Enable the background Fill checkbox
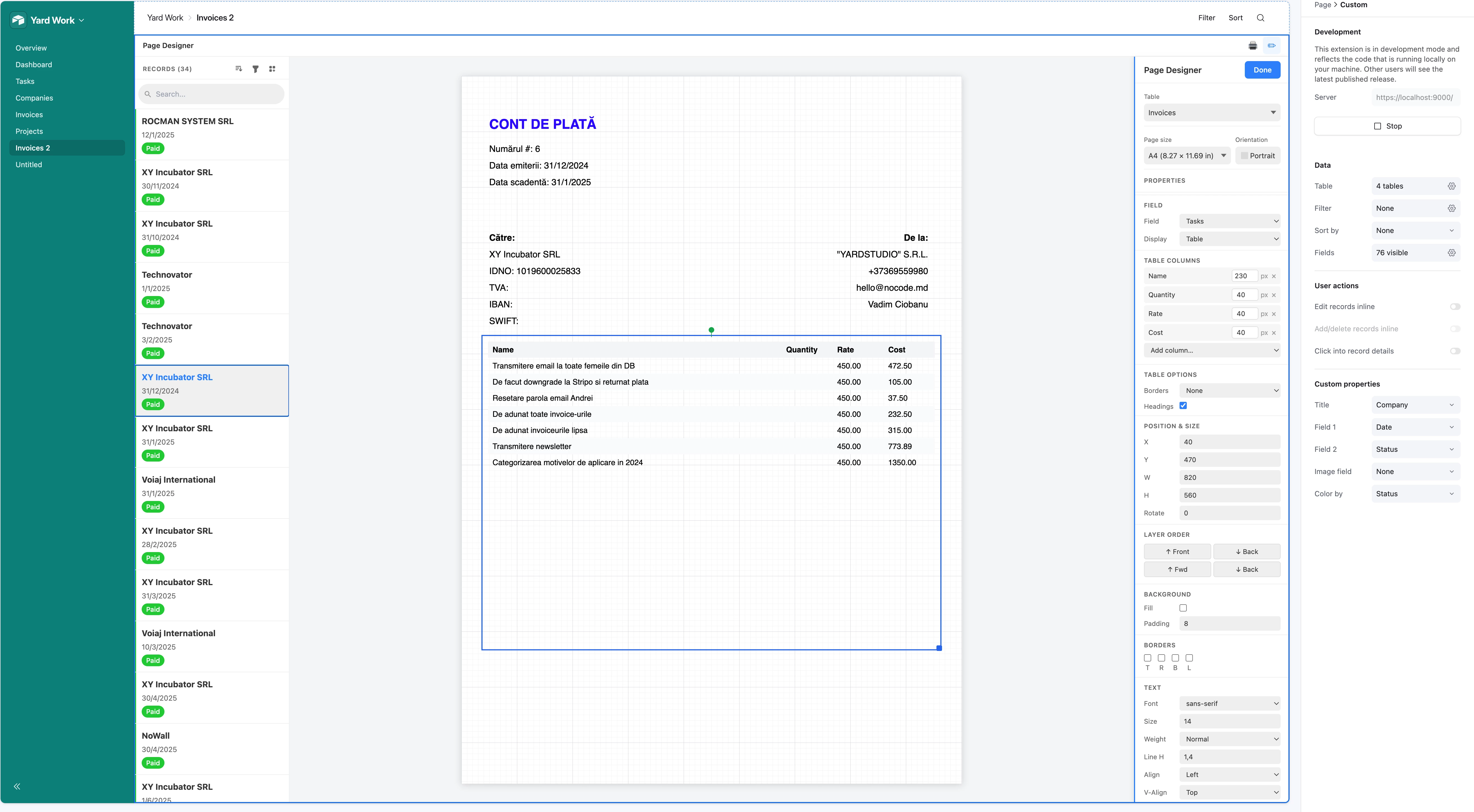Viewport: 1474px width, 812px height. click(x=1183, y=608)
